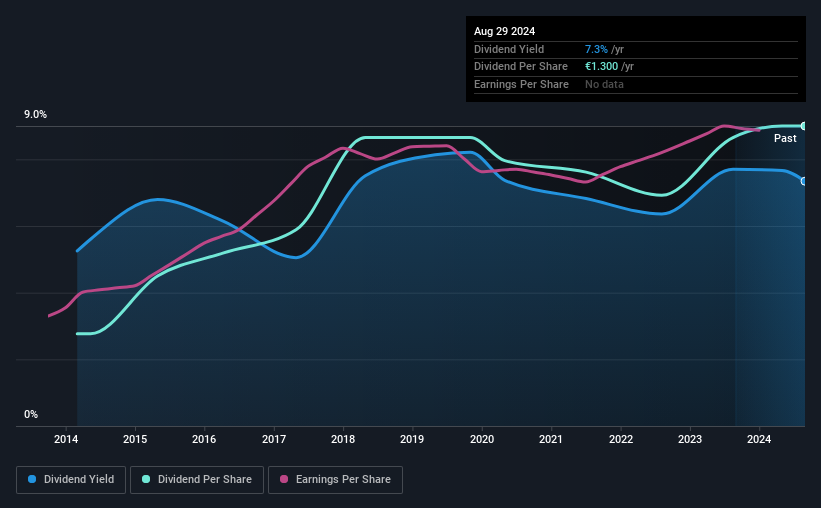Viewport: 821px width, 508px height.
Task: Click the Aug 29 2024 tooltip date header
Action: pyautogui.click(x=504, y=31)
